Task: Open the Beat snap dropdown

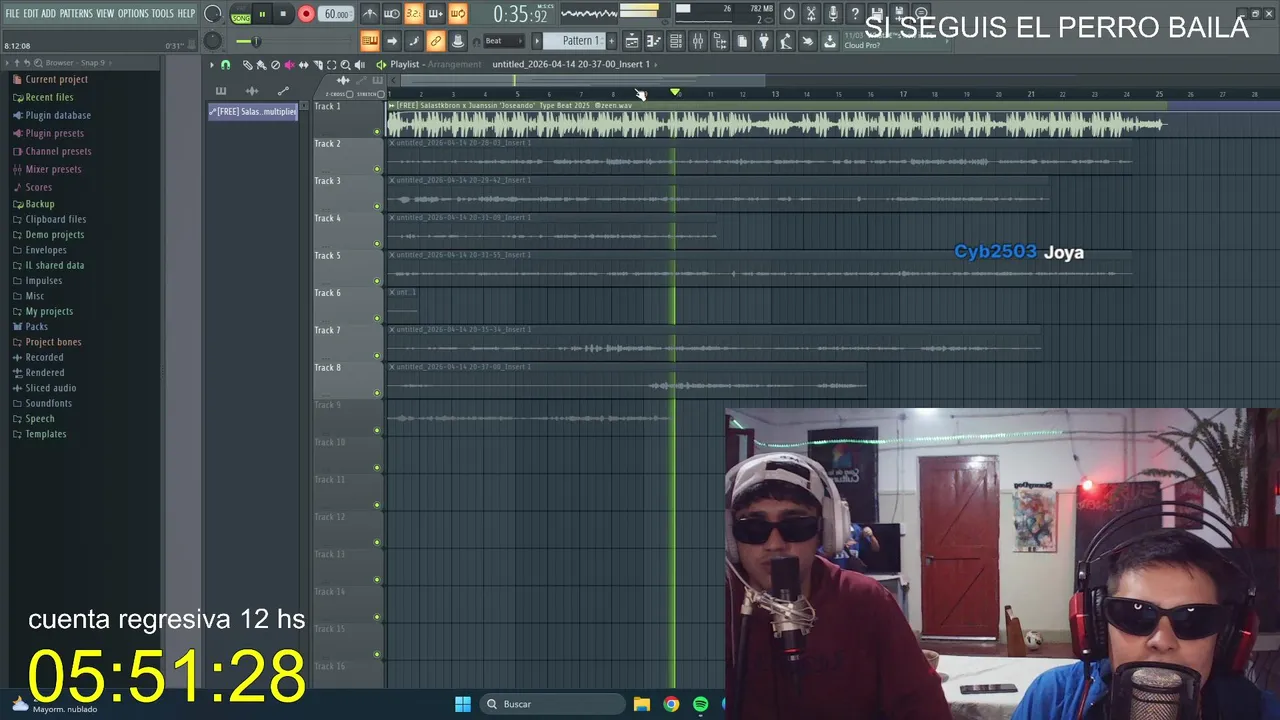Action: [503, 41]
